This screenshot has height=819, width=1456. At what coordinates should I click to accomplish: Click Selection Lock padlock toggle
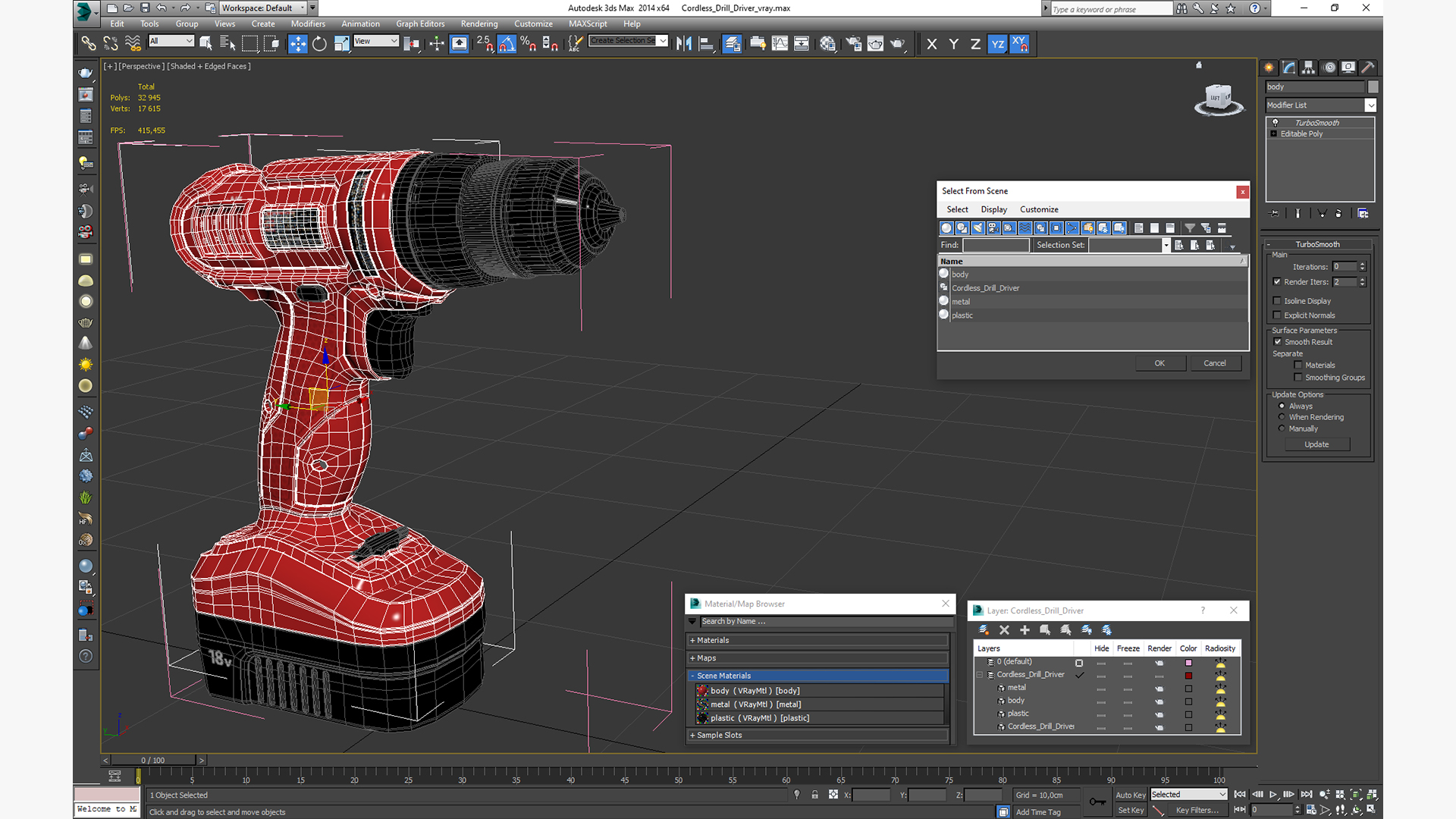[x=814, y=795]
